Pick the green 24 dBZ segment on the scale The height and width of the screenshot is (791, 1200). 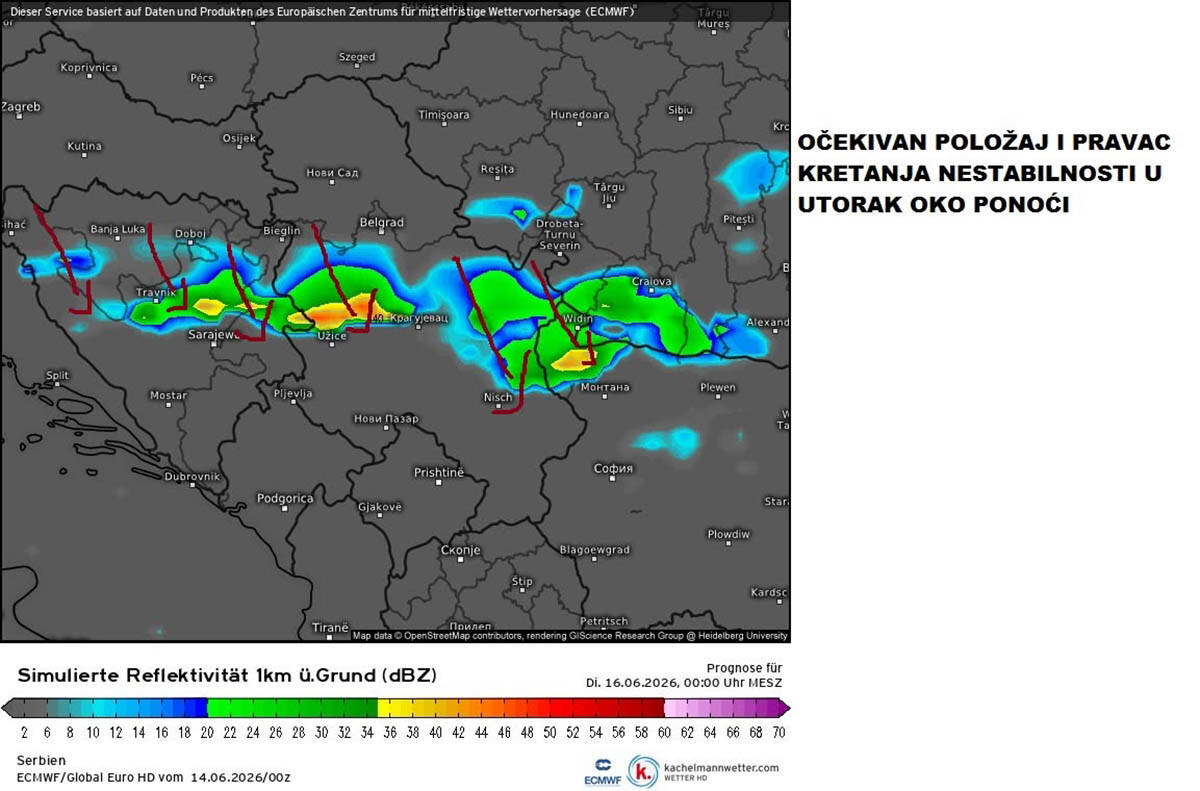point(252,708)
